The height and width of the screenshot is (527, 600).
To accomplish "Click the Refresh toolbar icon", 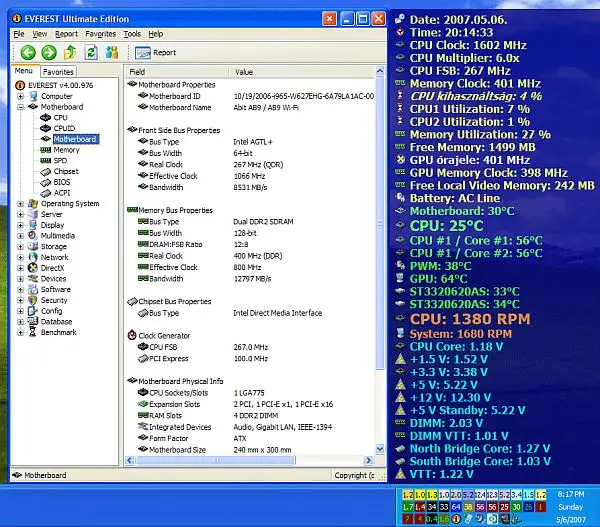I will [x=91, y=52].
